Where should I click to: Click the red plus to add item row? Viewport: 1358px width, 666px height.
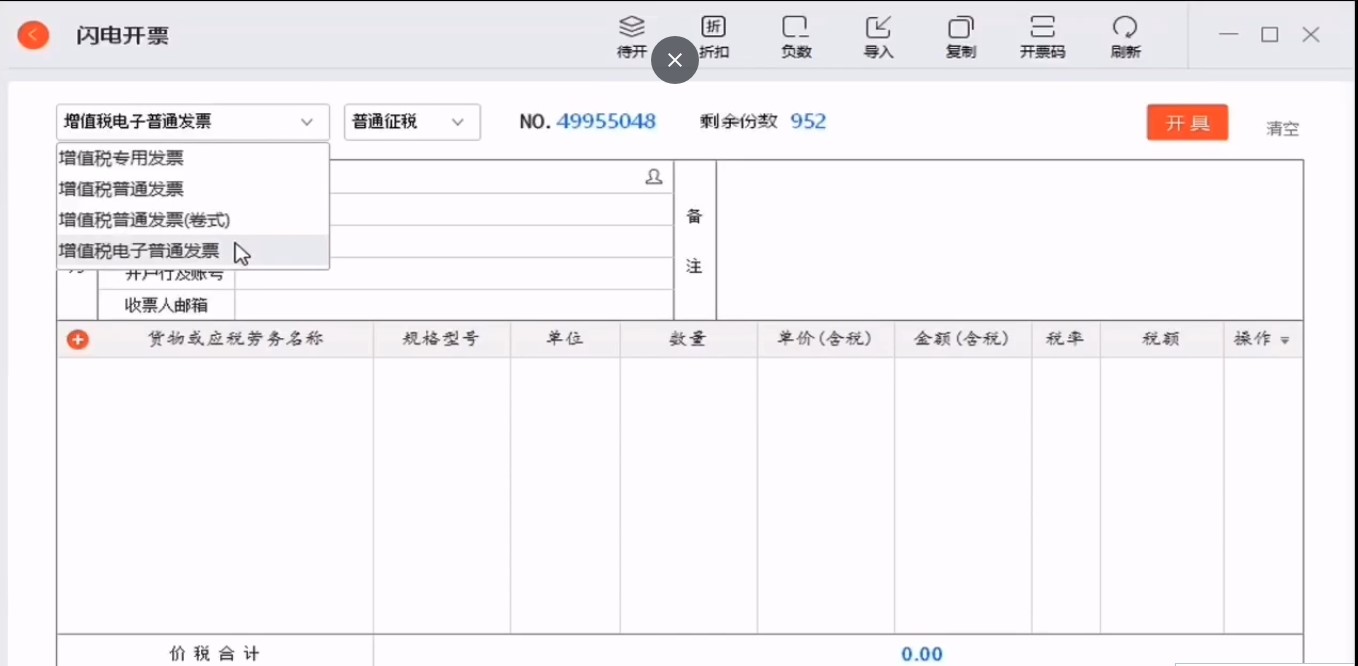(78, 339)
